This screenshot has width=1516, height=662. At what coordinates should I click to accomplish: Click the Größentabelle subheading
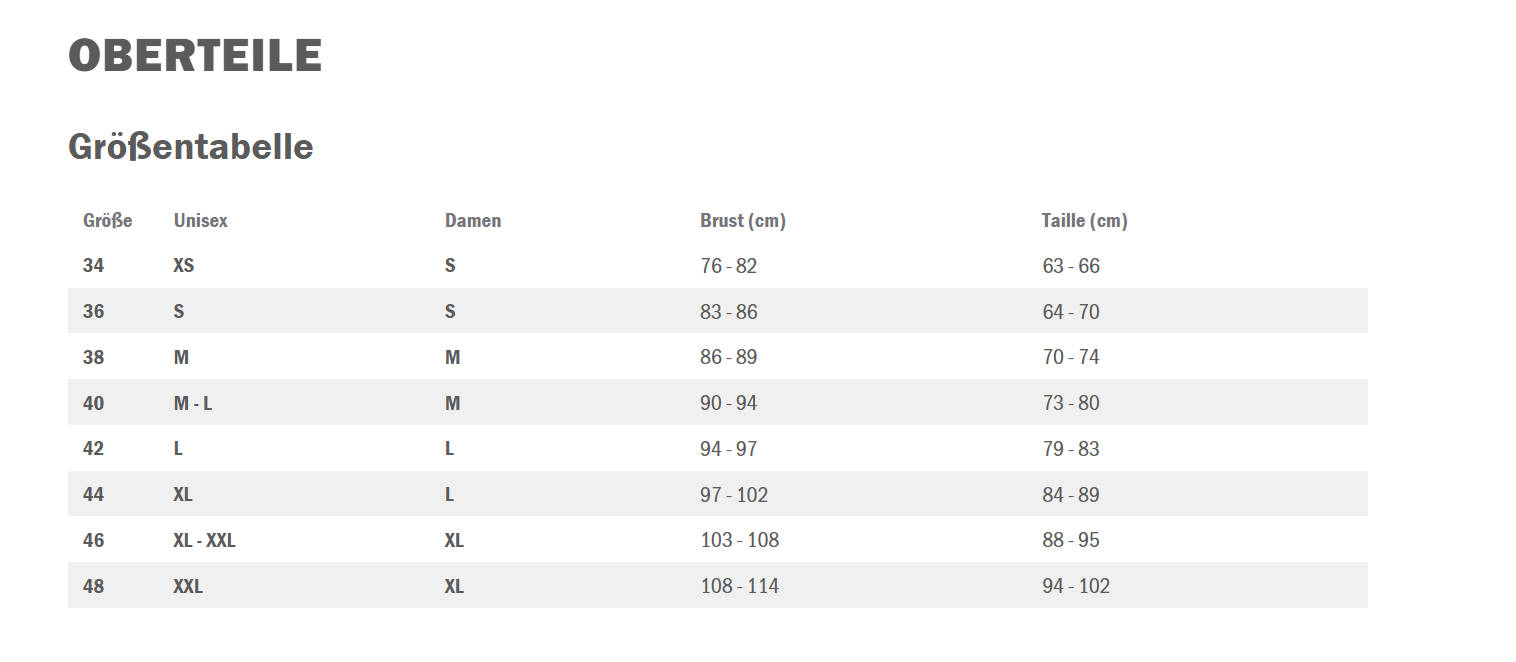click(191, 147)
